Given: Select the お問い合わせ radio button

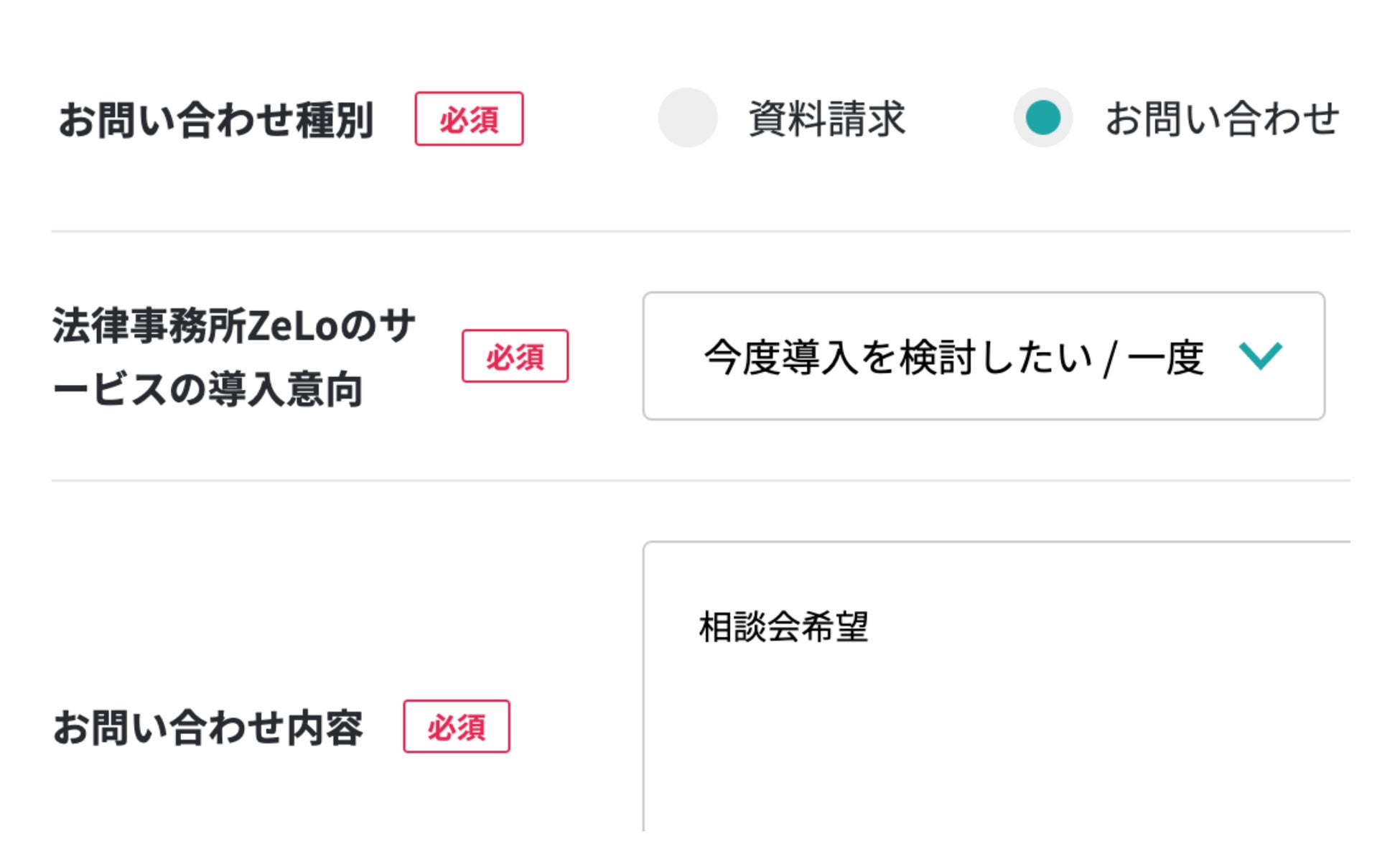Looking at the screenshot, I should 1042,118.
